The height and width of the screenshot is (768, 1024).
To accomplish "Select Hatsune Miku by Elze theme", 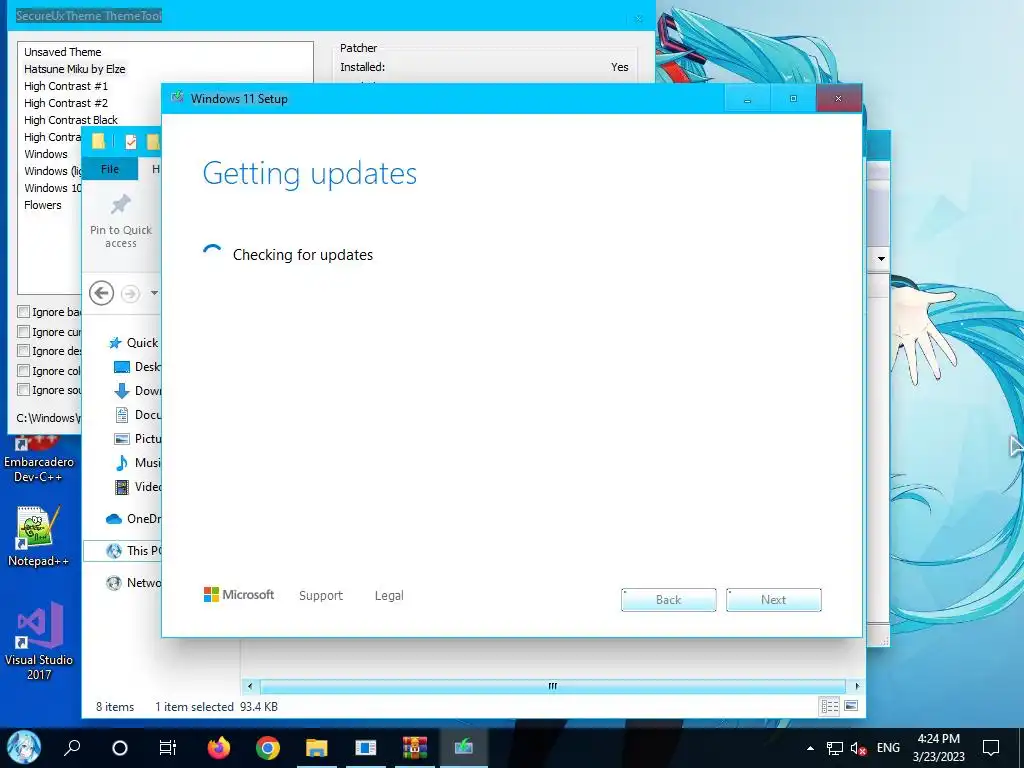I will pos(74,69).
